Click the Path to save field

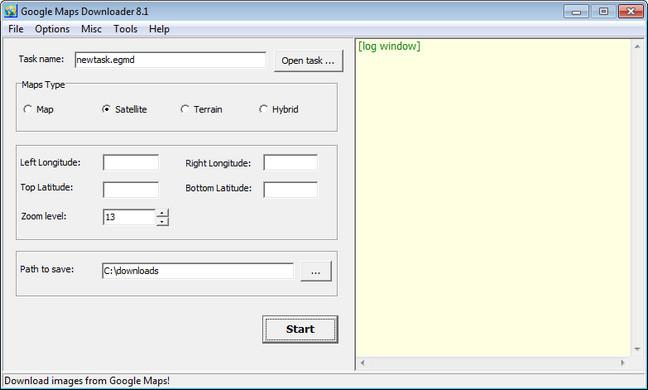tap(198, 271)
